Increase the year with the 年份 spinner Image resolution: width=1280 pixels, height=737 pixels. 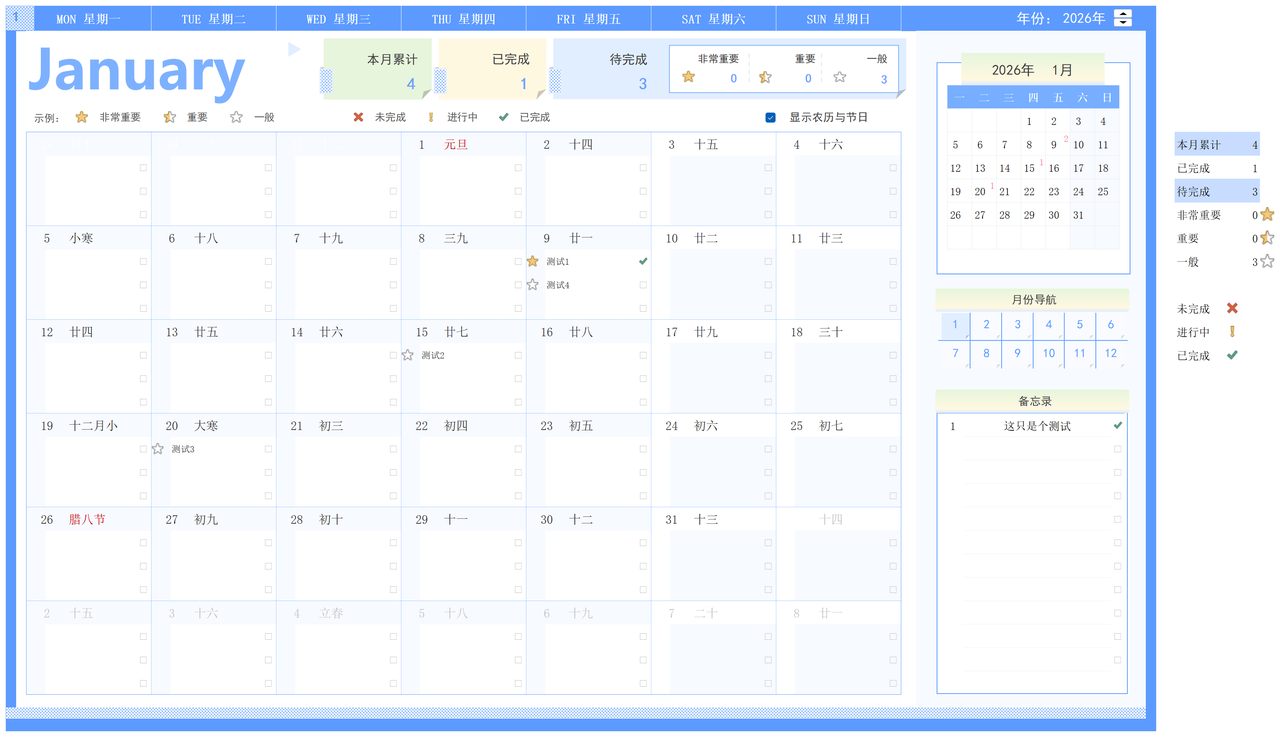coord(1123,14)
